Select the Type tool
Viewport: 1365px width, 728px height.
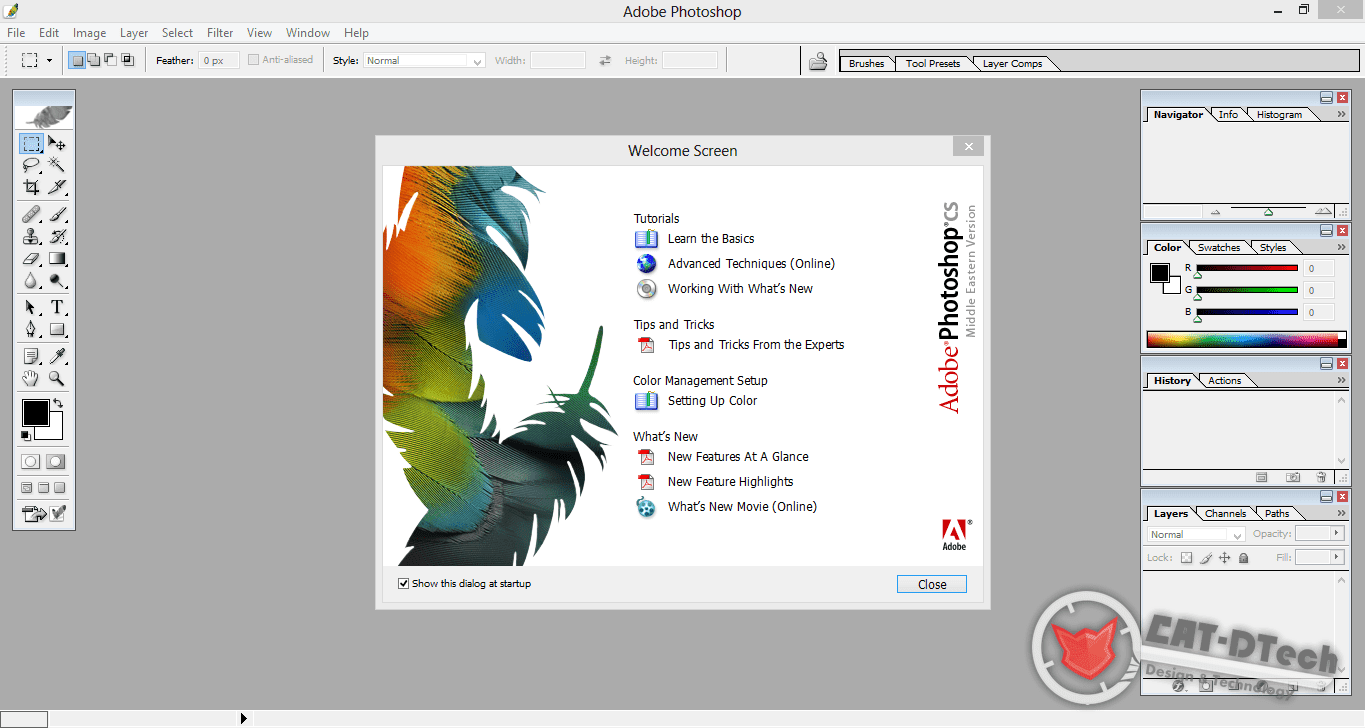tap(57, 307)
